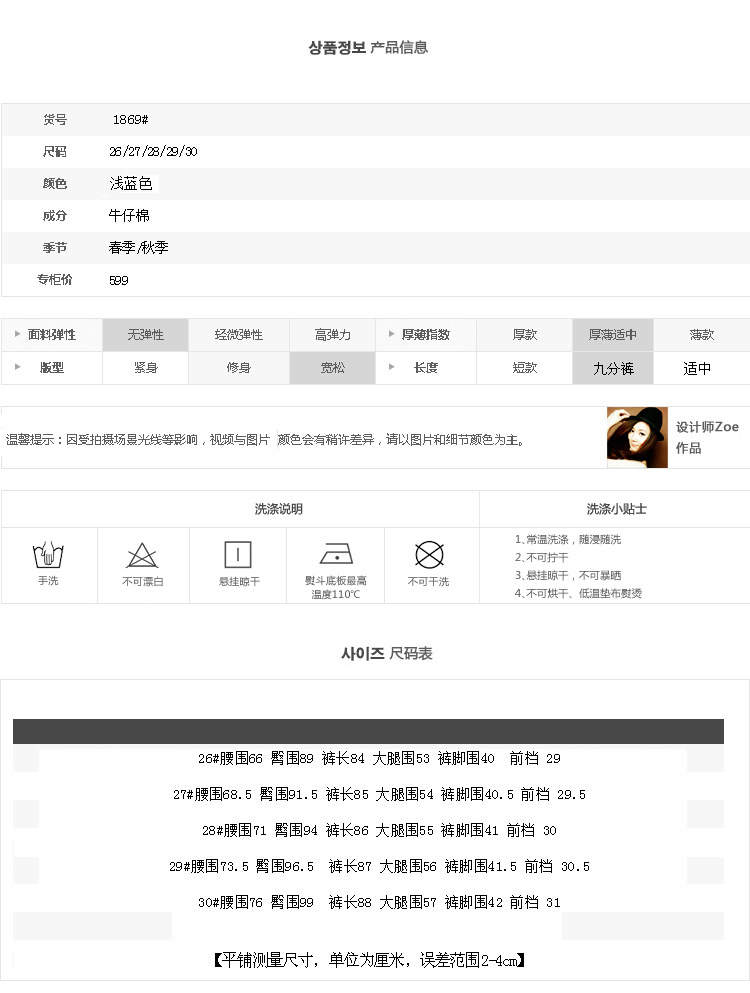Click the 面料弹性 row label
The height and width of the screenshot is (993, 750).
(x=52, y=334)
